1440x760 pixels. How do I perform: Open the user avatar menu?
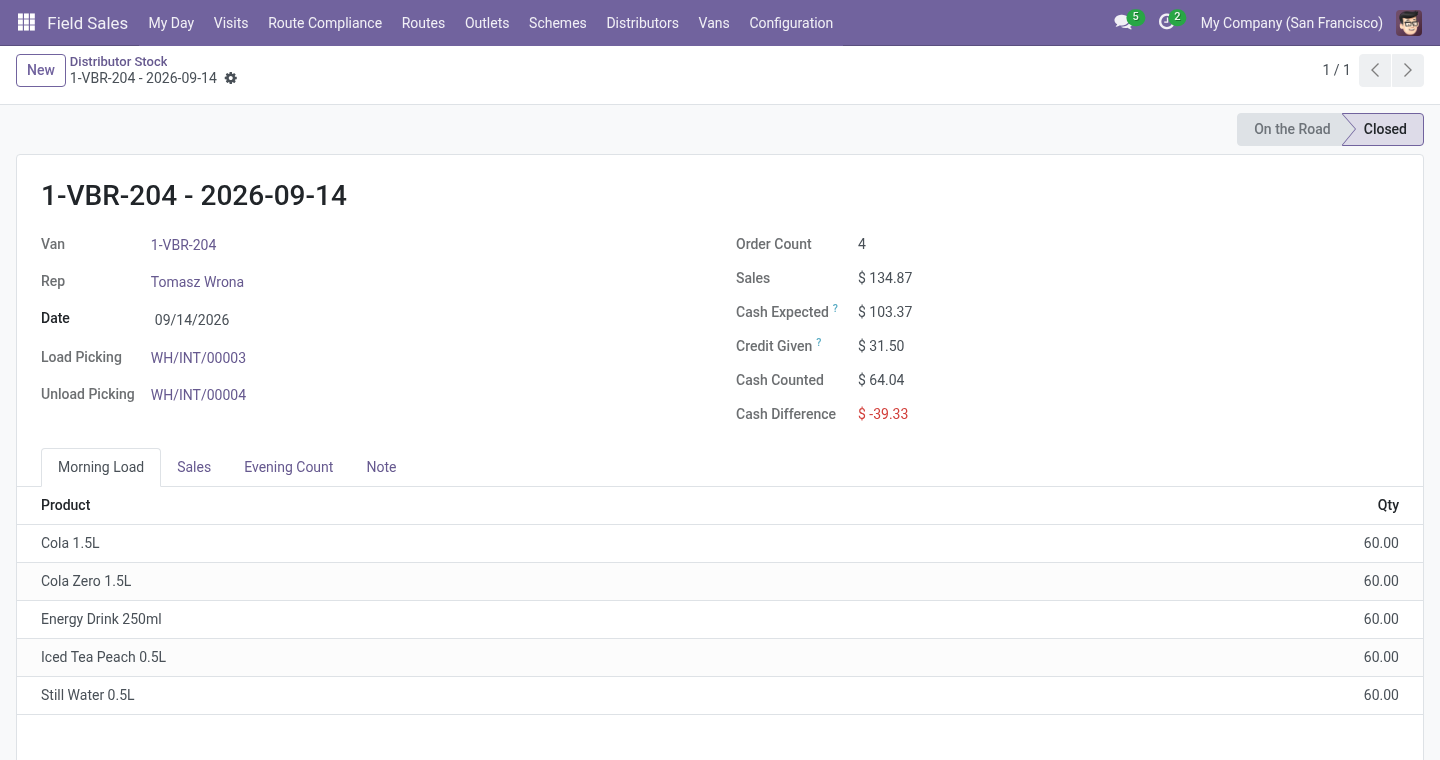(1409, 22)
